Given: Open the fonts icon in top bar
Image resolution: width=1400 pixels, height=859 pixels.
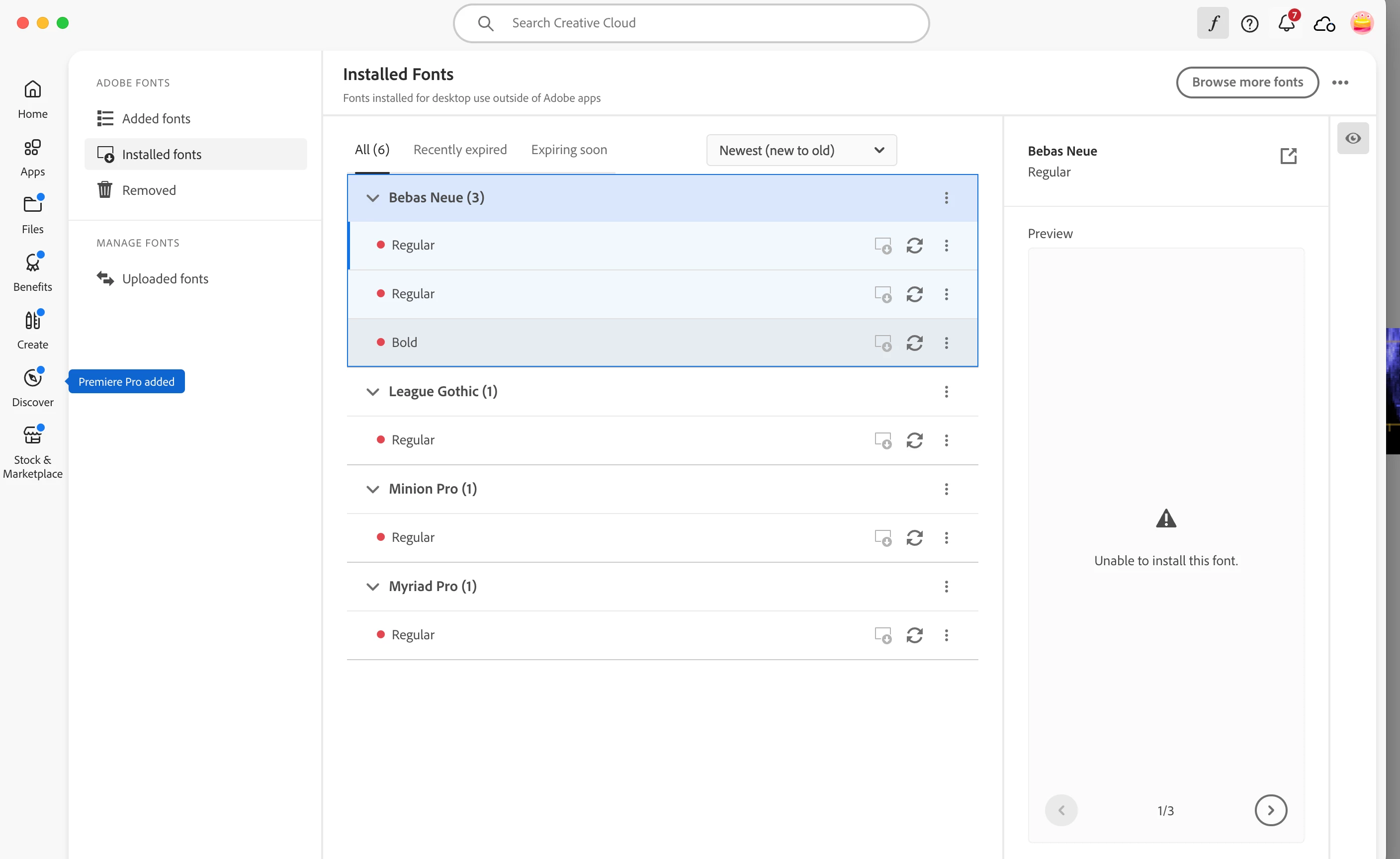Looking at the screenshot, I should 1213,23.
